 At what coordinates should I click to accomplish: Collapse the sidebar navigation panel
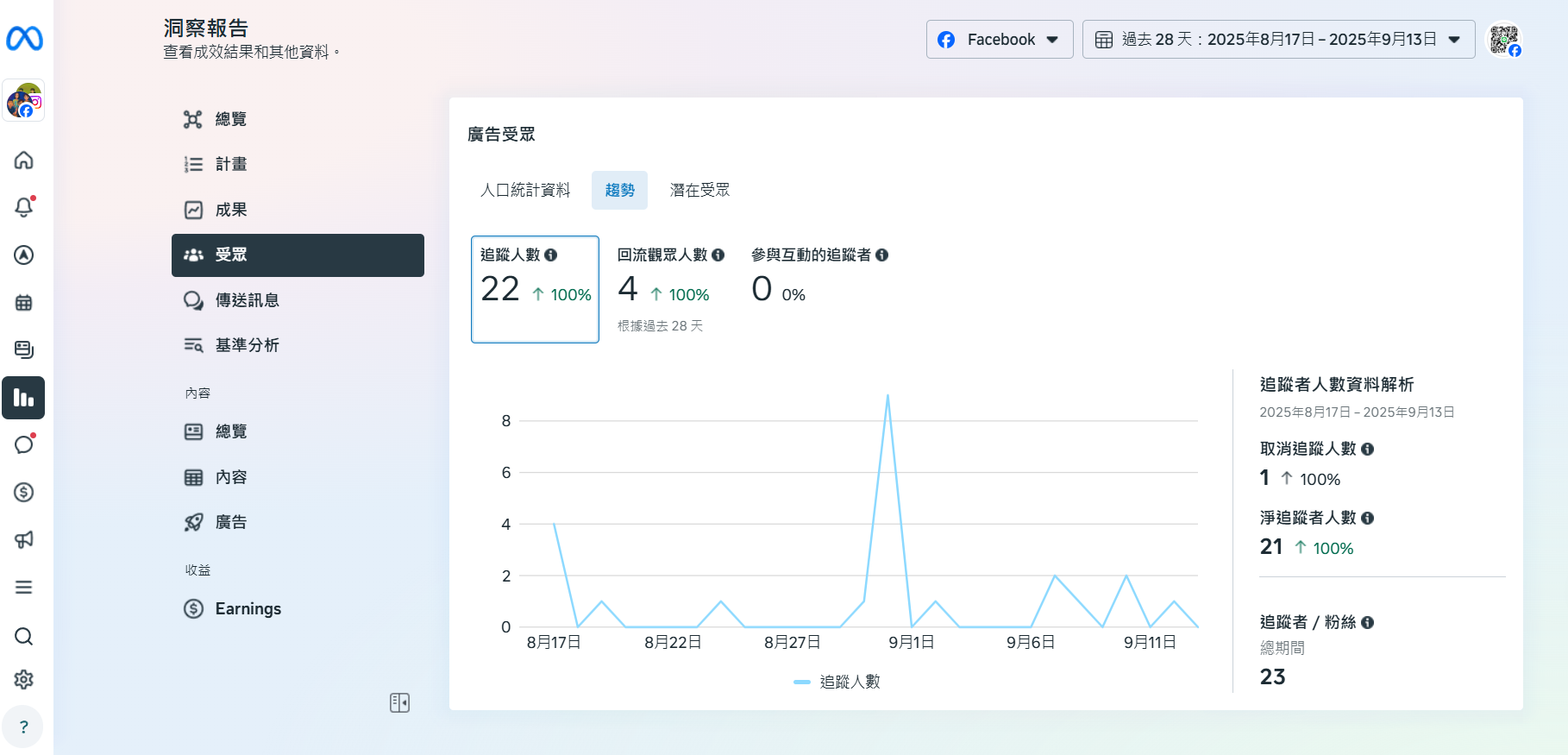399,702
